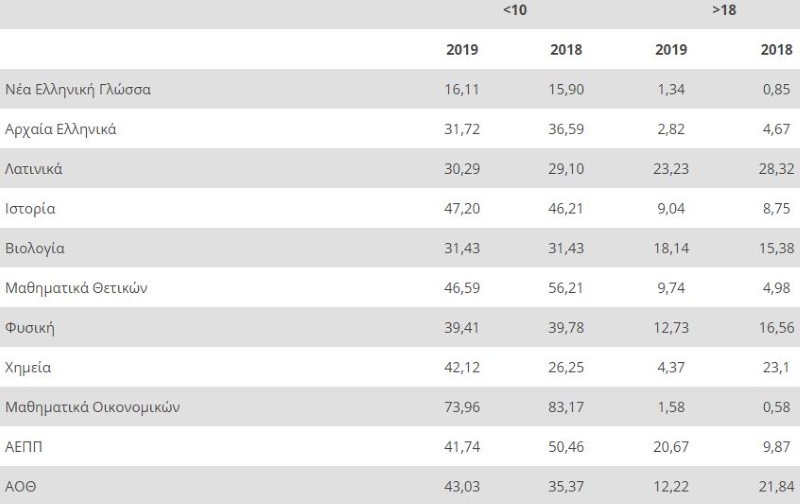Screen dimensions: 800x504
Task: Click the ΑΟΘ row label
Action: click(21, 486)
